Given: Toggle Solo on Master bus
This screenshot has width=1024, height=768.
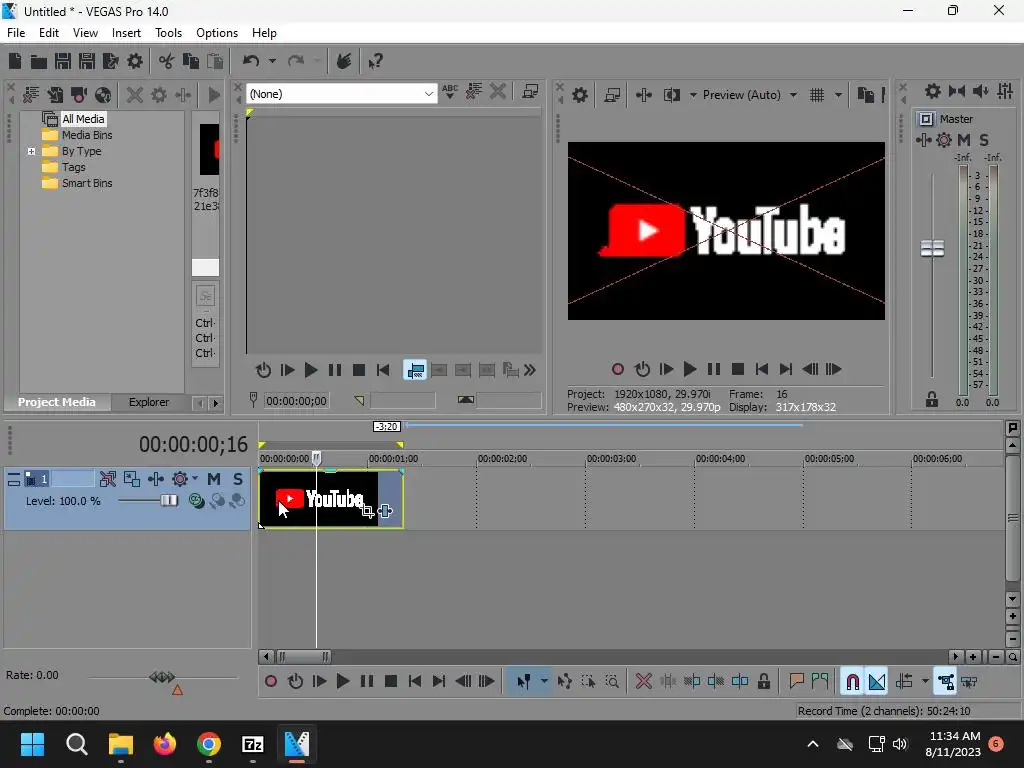Looking at the screenshot, I should pos(984,140).
